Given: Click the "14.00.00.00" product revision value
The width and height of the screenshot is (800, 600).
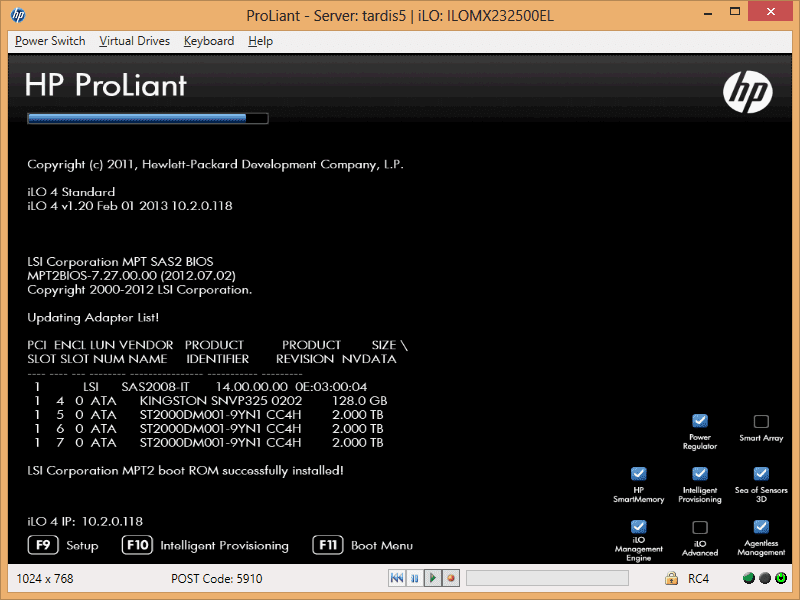Looking at the screenshot, I should coord(252,387).
